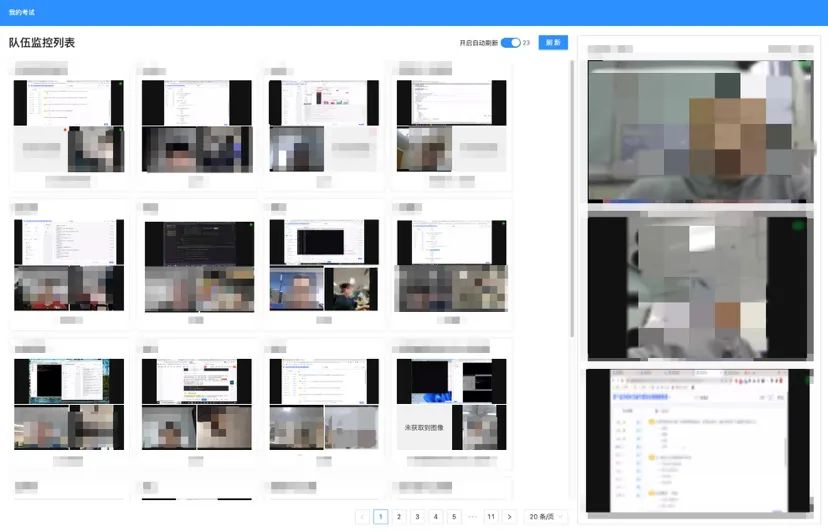Open 我的考试 in the top bar
Screen dimensions: 828x532
pos(22,12)
